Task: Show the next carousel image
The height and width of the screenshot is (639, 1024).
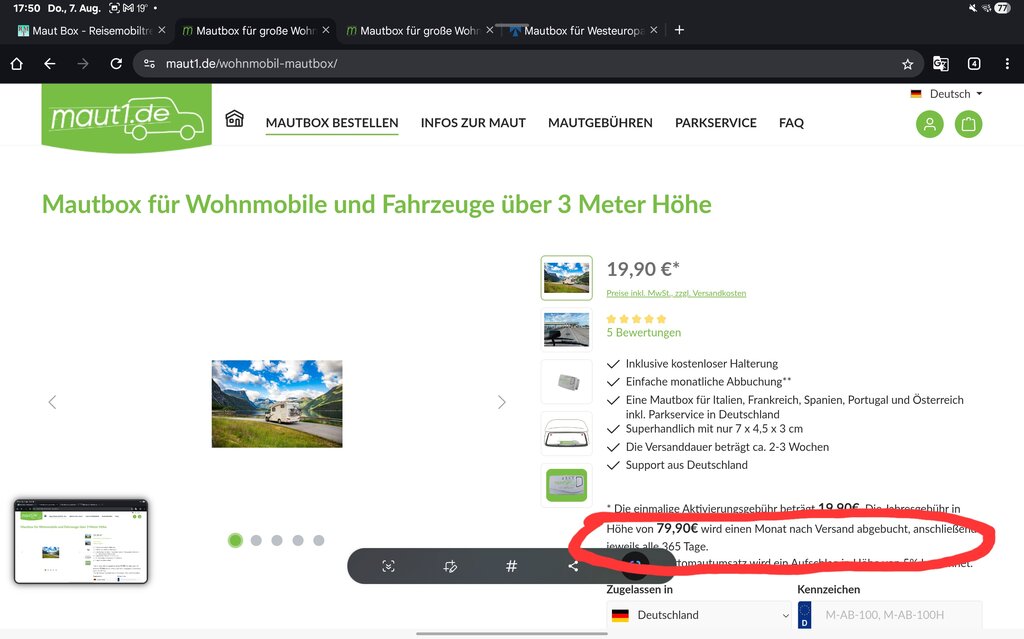Action: 502,402
